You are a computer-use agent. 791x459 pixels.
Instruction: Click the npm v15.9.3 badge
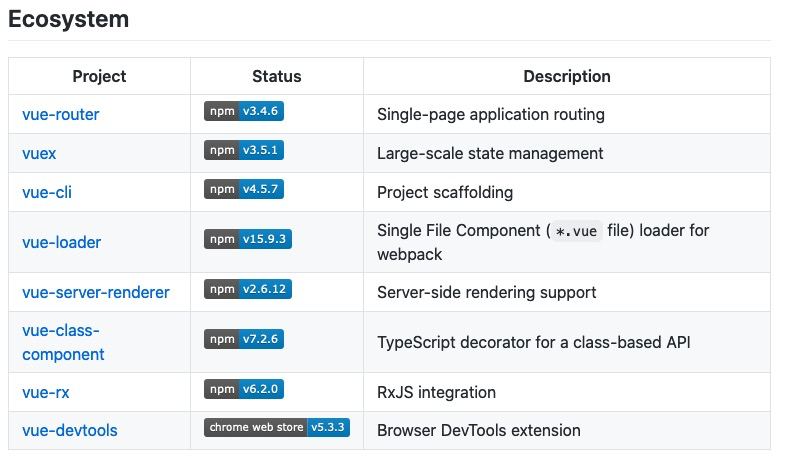click(x=248, y=239)
